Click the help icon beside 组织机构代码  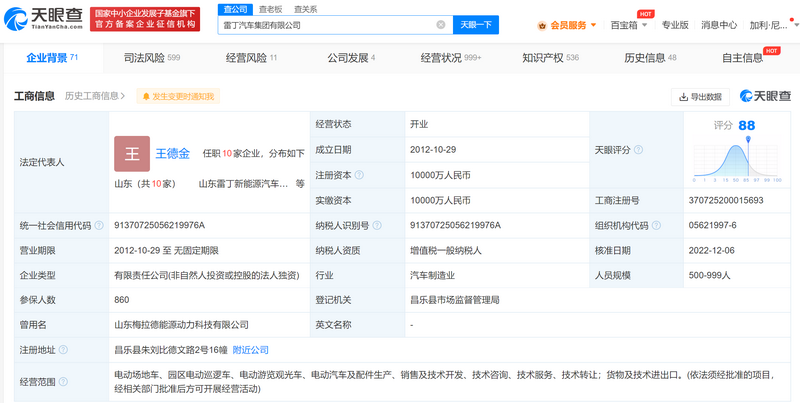pyautogui.click(x=656, y=225)
